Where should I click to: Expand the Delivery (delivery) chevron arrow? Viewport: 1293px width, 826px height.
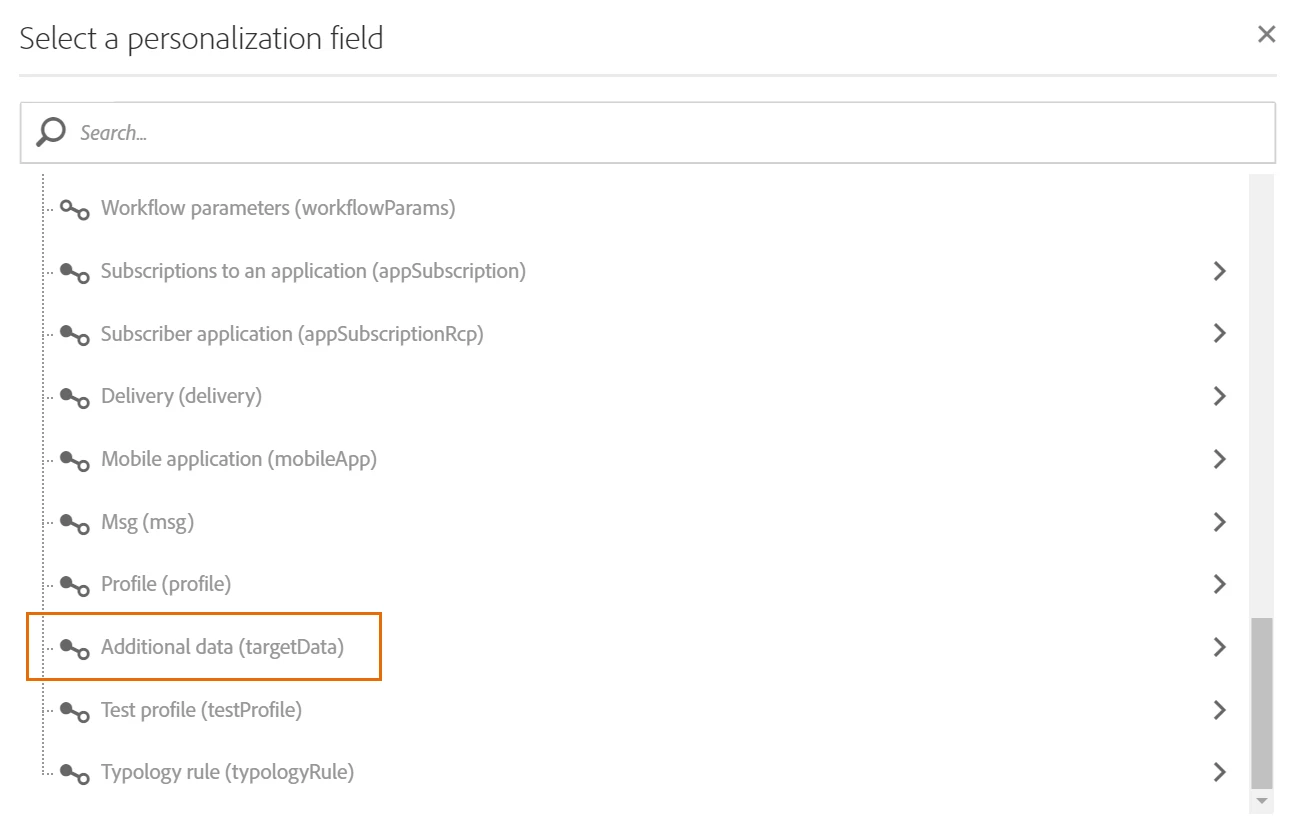[x=1219, y=396]
